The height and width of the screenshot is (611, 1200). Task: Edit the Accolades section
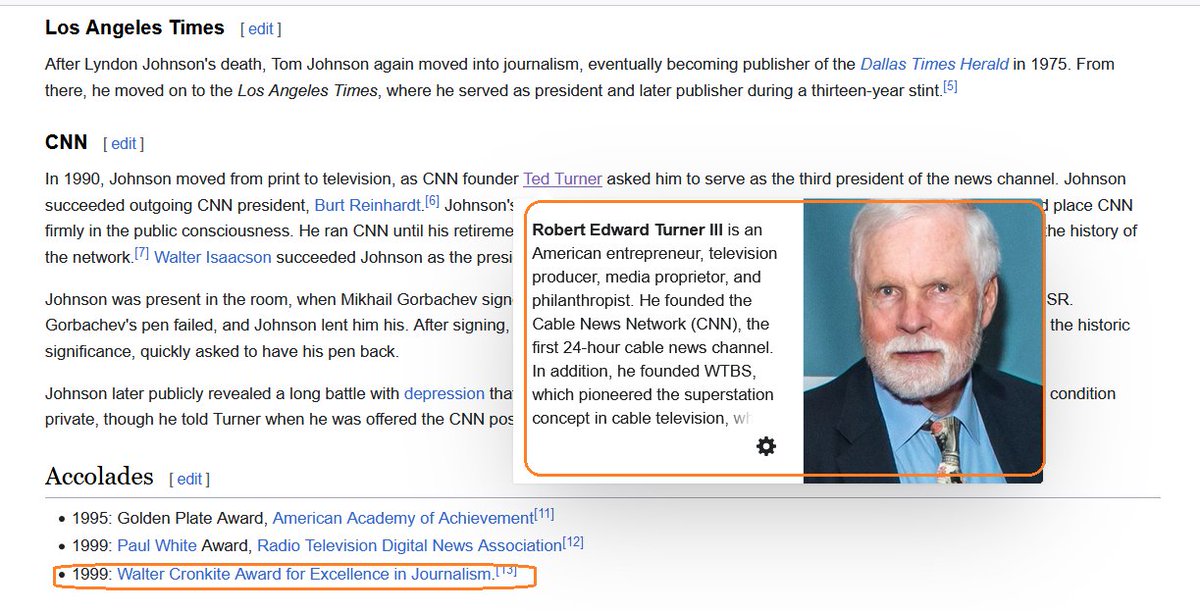click(x=190, y=479)
